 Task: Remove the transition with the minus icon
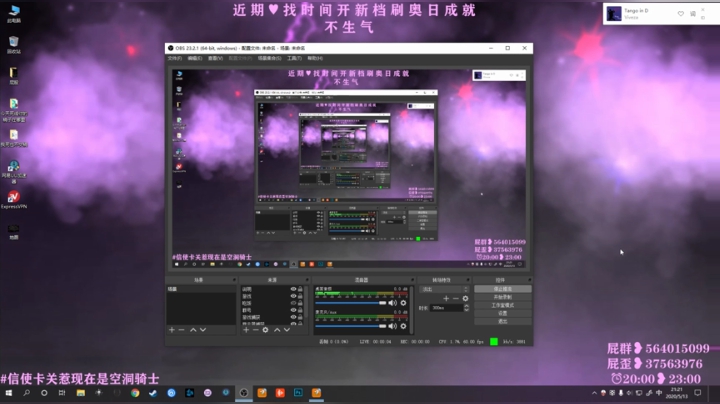[456, 298]
